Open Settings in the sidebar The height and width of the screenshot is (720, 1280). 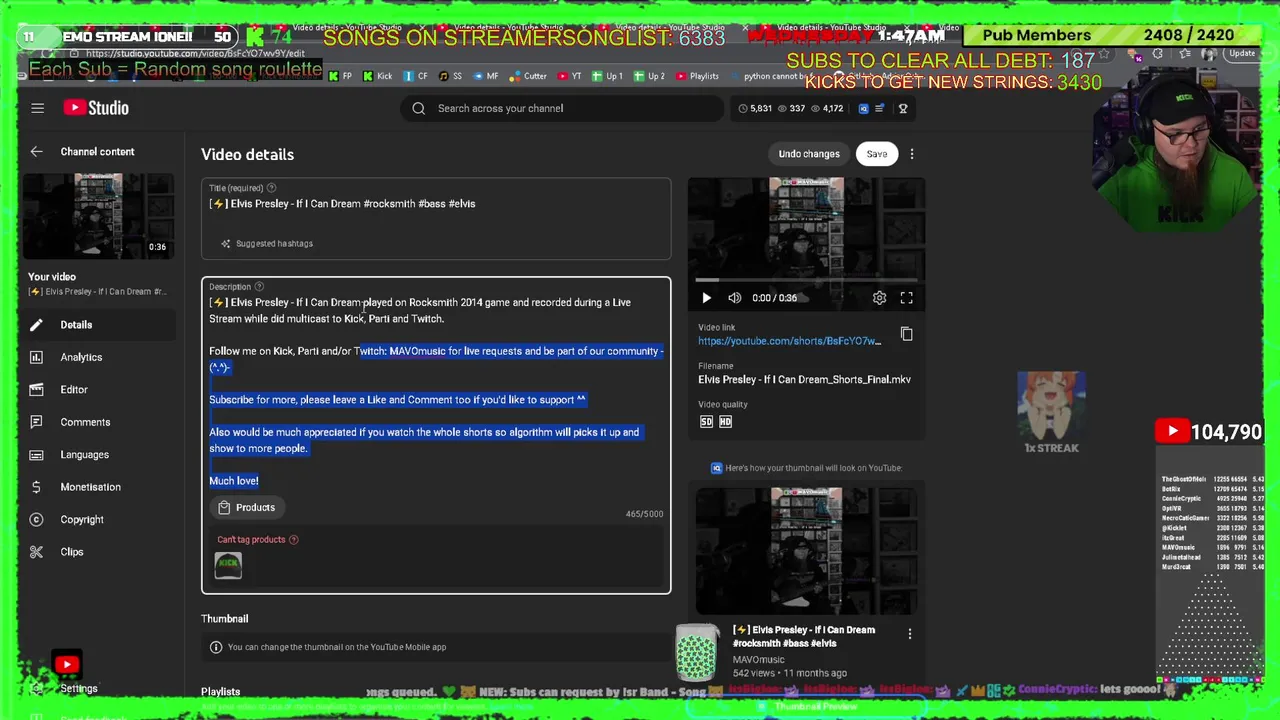click(78, 689)
